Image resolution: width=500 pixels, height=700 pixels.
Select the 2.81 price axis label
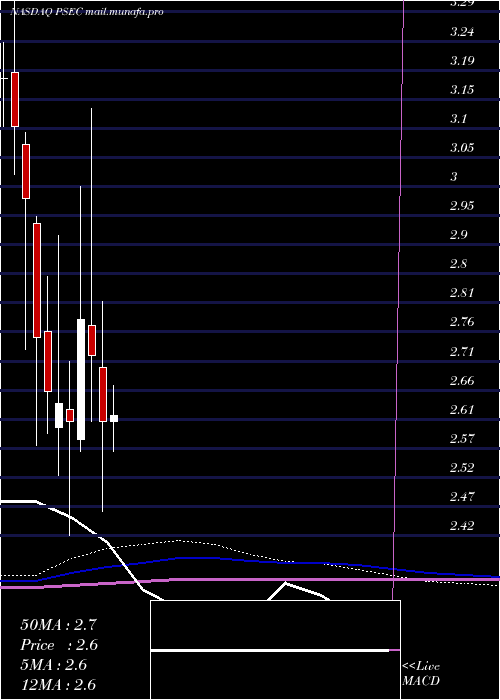[462, 293]
